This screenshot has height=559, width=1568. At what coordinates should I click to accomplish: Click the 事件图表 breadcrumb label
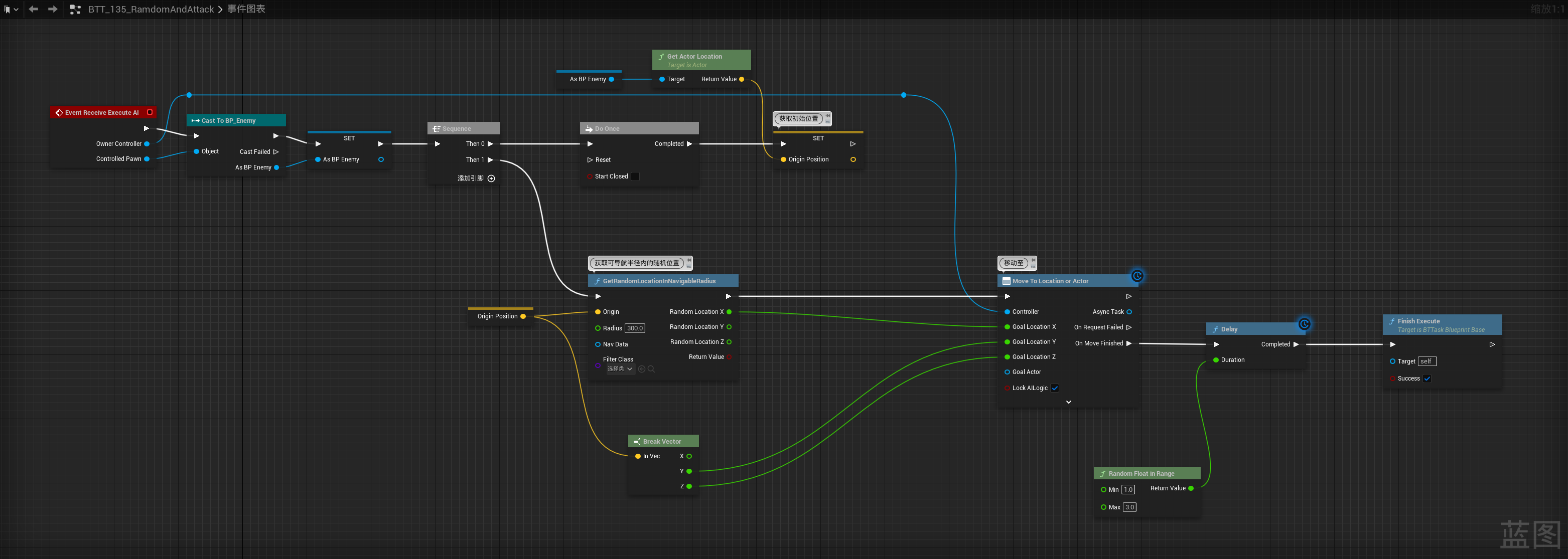246,9
